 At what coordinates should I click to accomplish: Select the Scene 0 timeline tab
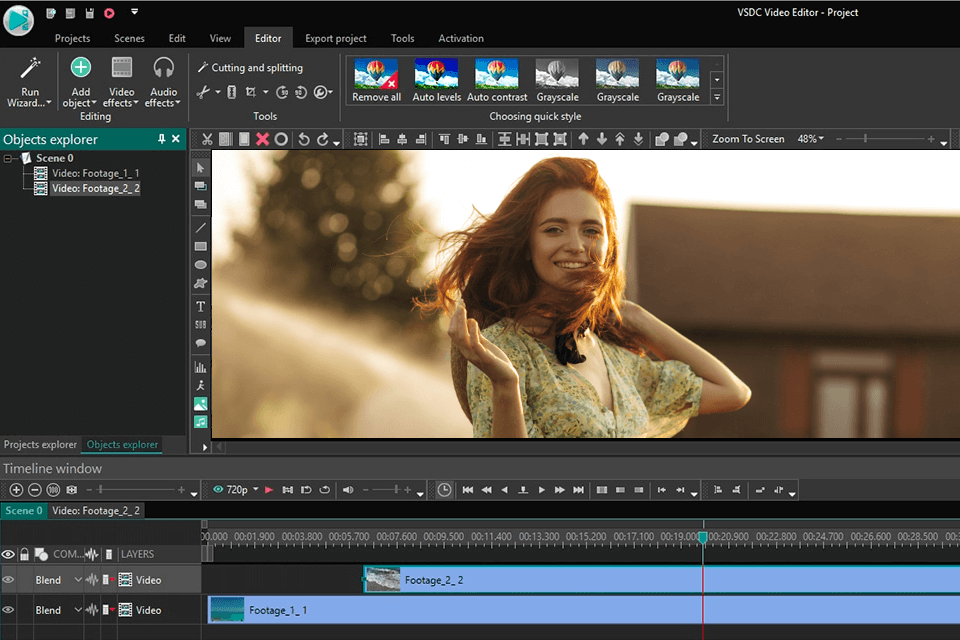tap(23, 510)
